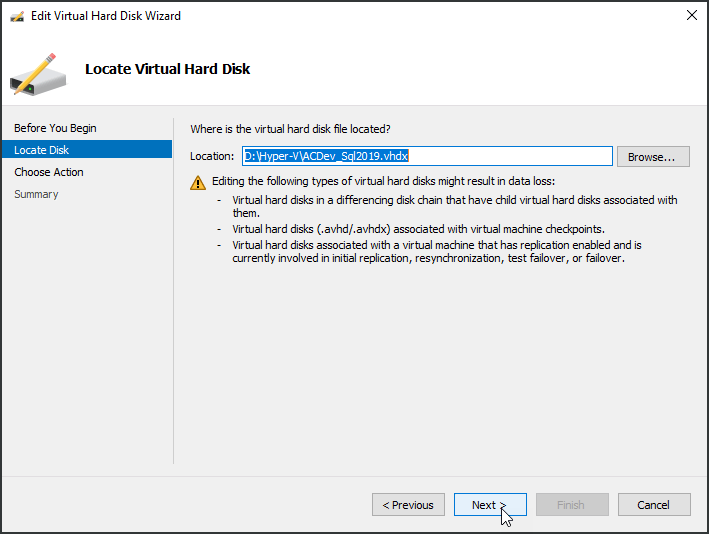This screenshot has width=709, height=534.
Task: Proceed with the Next button
Action: point(490,505)
